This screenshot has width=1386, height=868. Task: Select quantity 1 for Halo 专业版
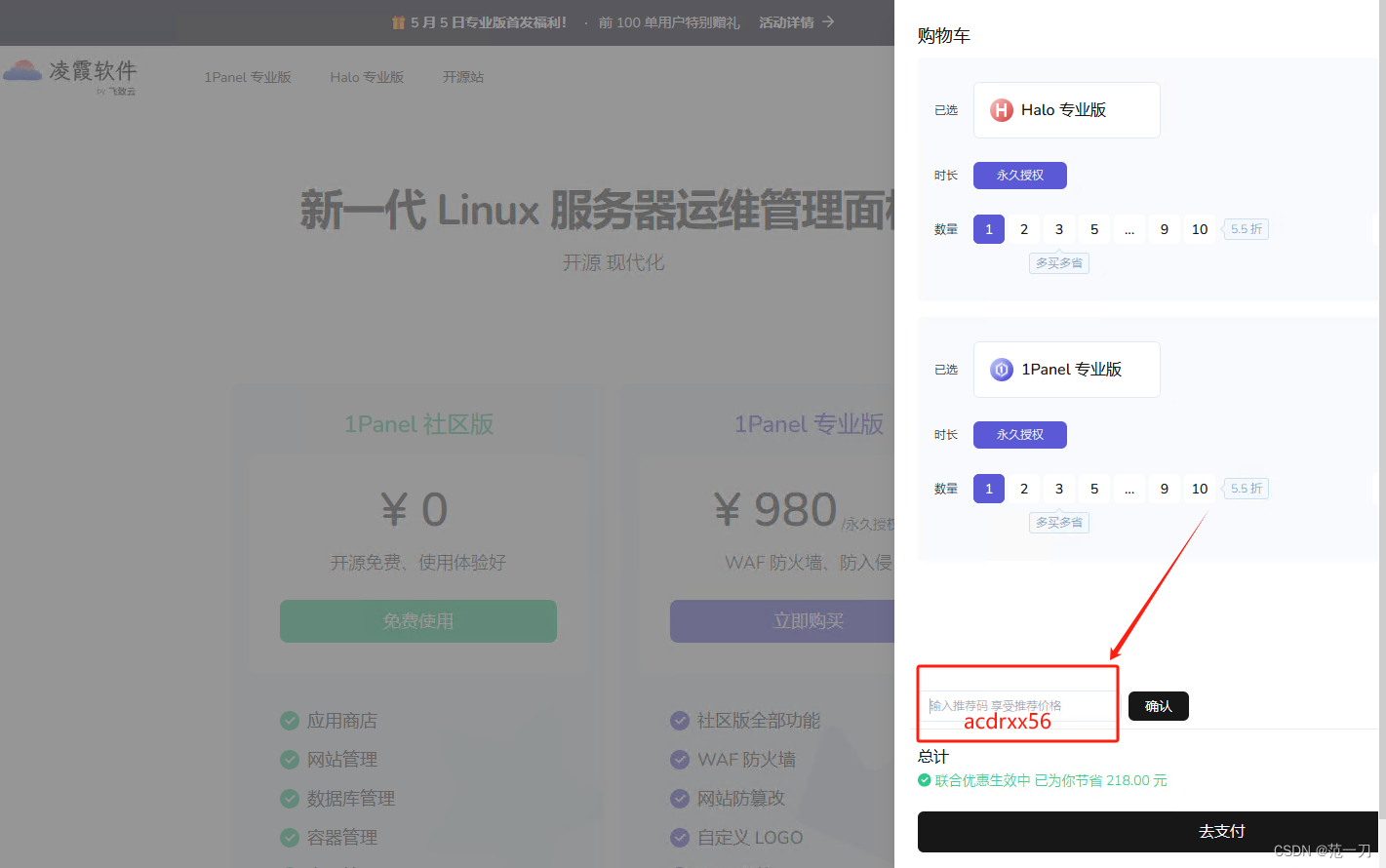click(x=989, y=229)
